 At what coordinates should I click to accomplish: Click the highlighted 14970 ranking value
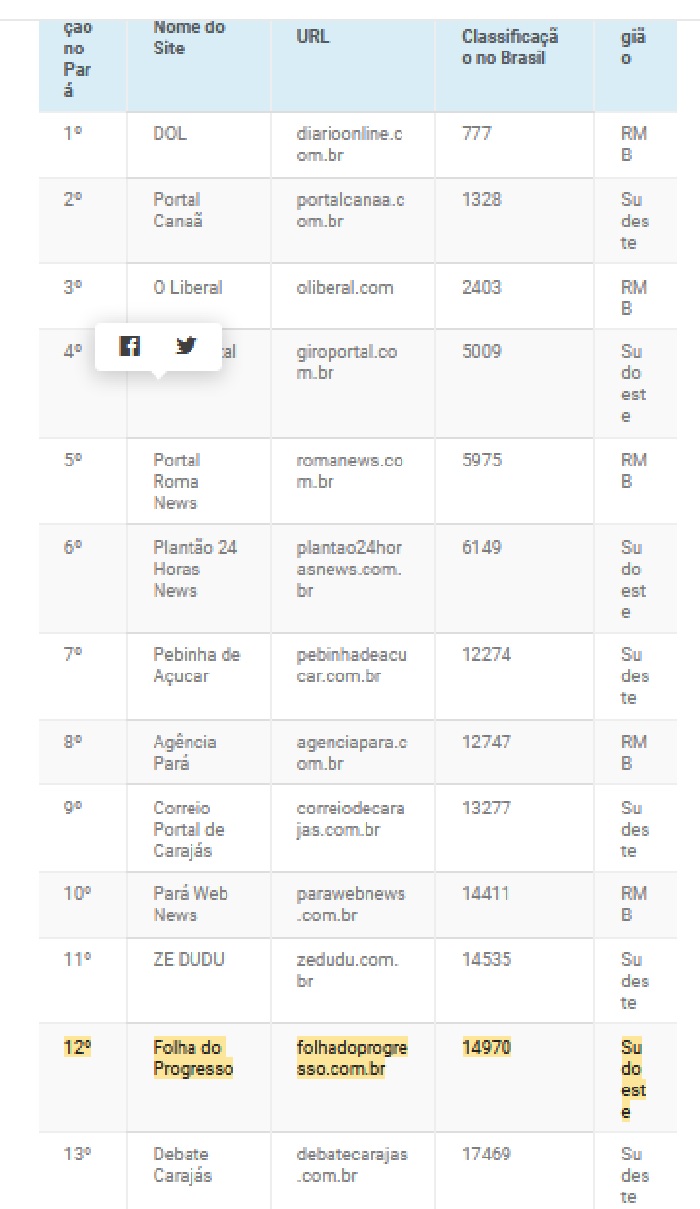pyautogui.click(x=486, y=1047)
